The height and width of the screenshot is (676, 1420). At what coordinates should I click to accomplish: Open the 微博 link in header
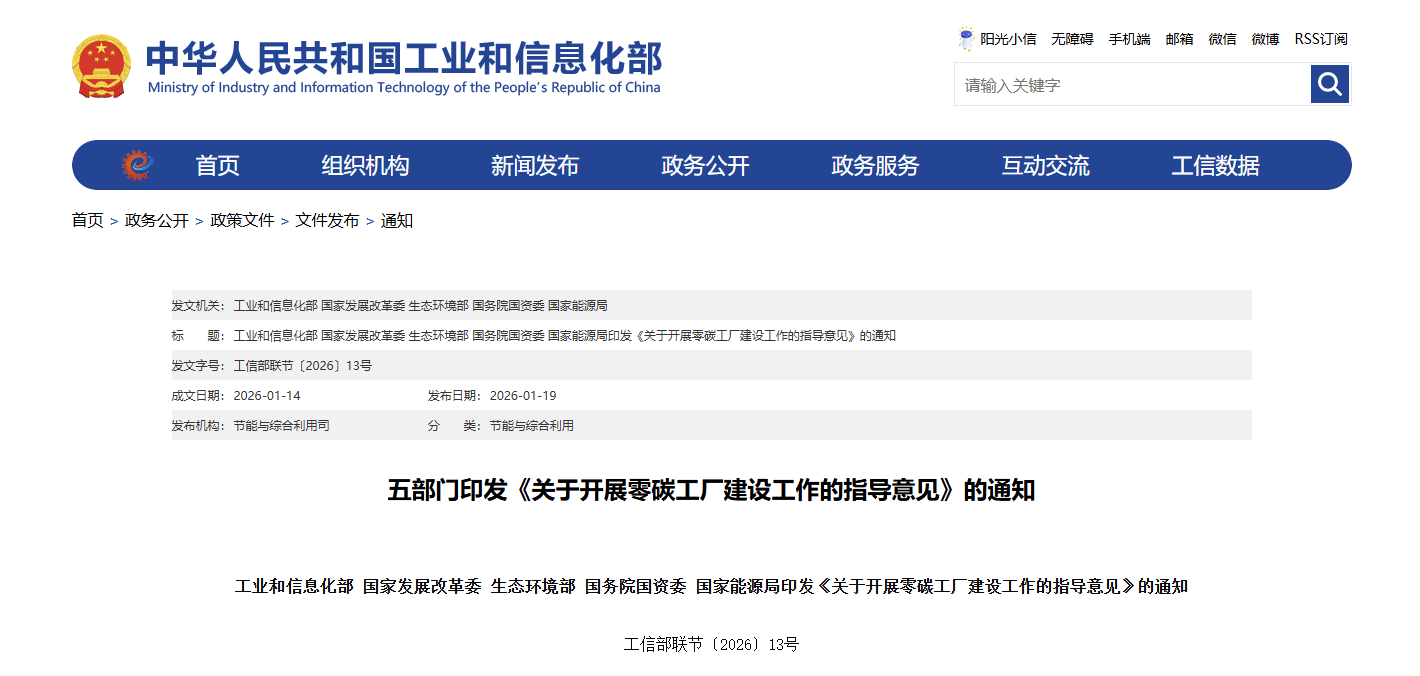(1265, 39)
